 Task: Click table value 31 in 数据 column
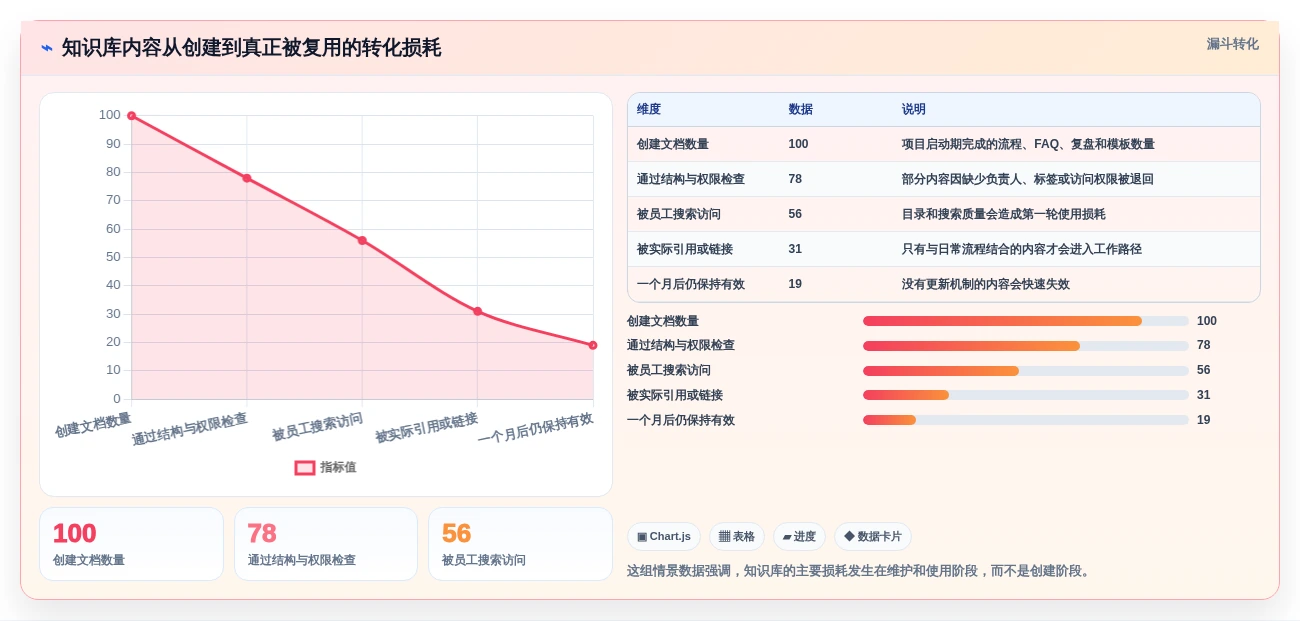tap(795, 249)
